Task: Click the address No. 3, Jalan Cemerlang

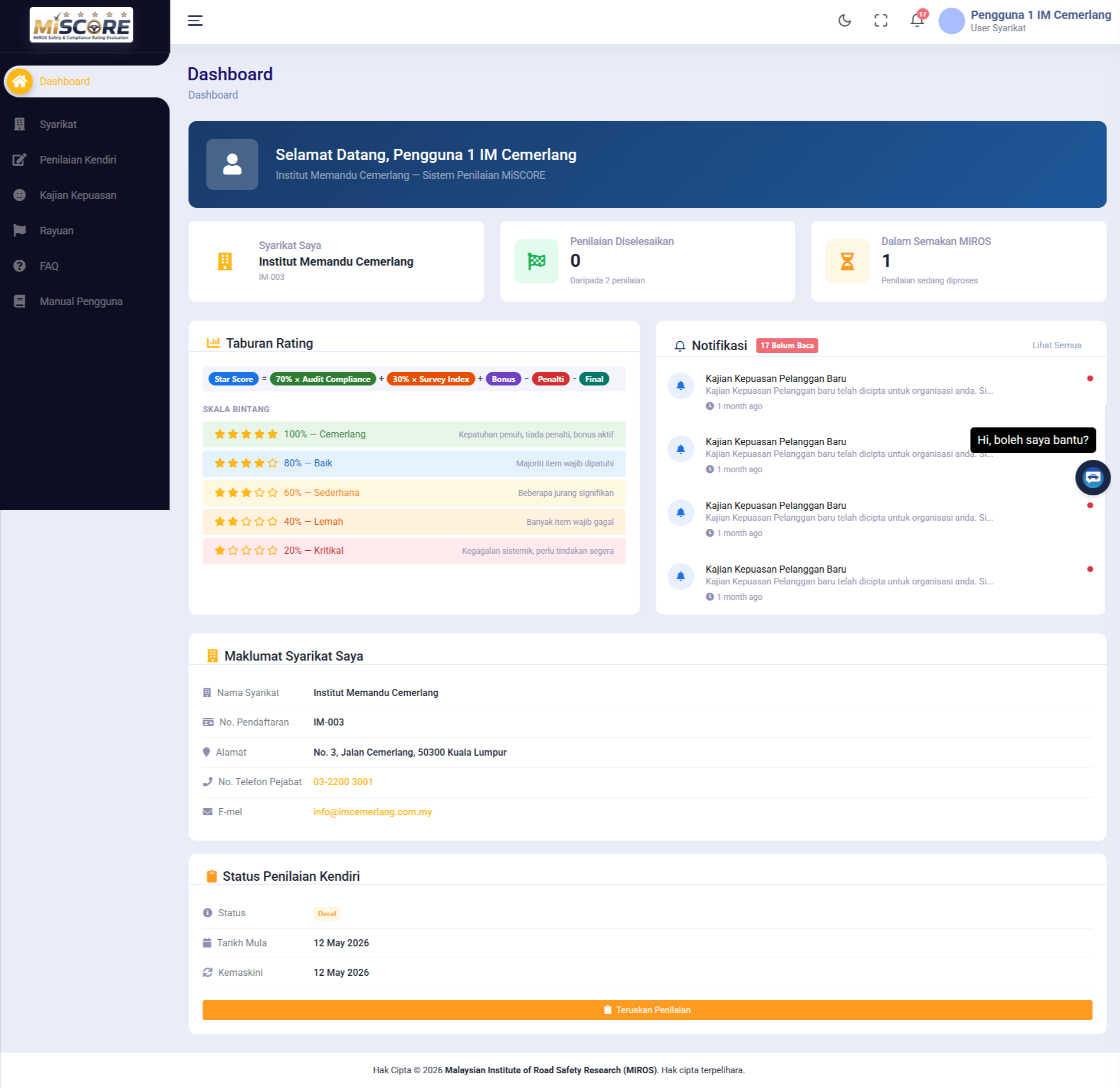Action: (x=410, y=752)
